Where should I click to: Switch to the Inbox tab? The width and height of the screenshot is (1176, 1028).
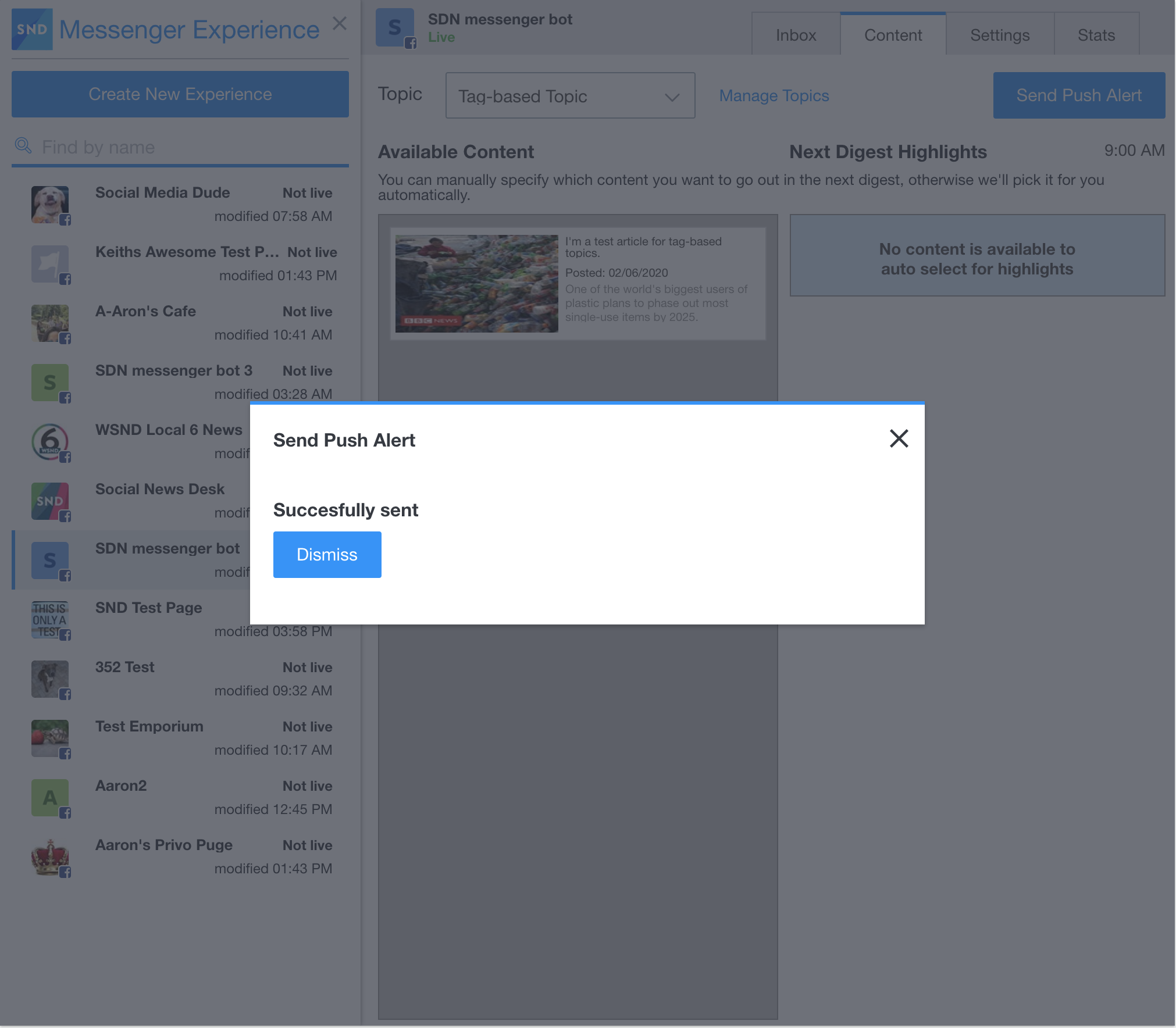click(x=796, y=35)
